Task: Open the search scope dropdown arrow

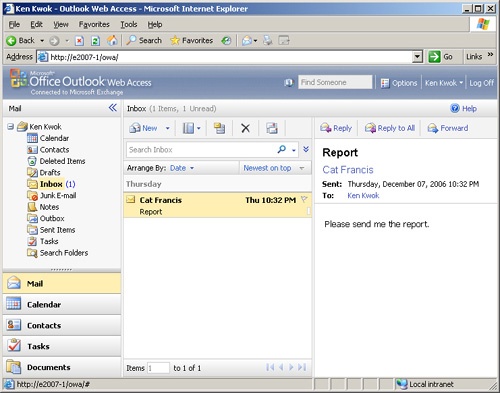Action: [x=294, y=150]
